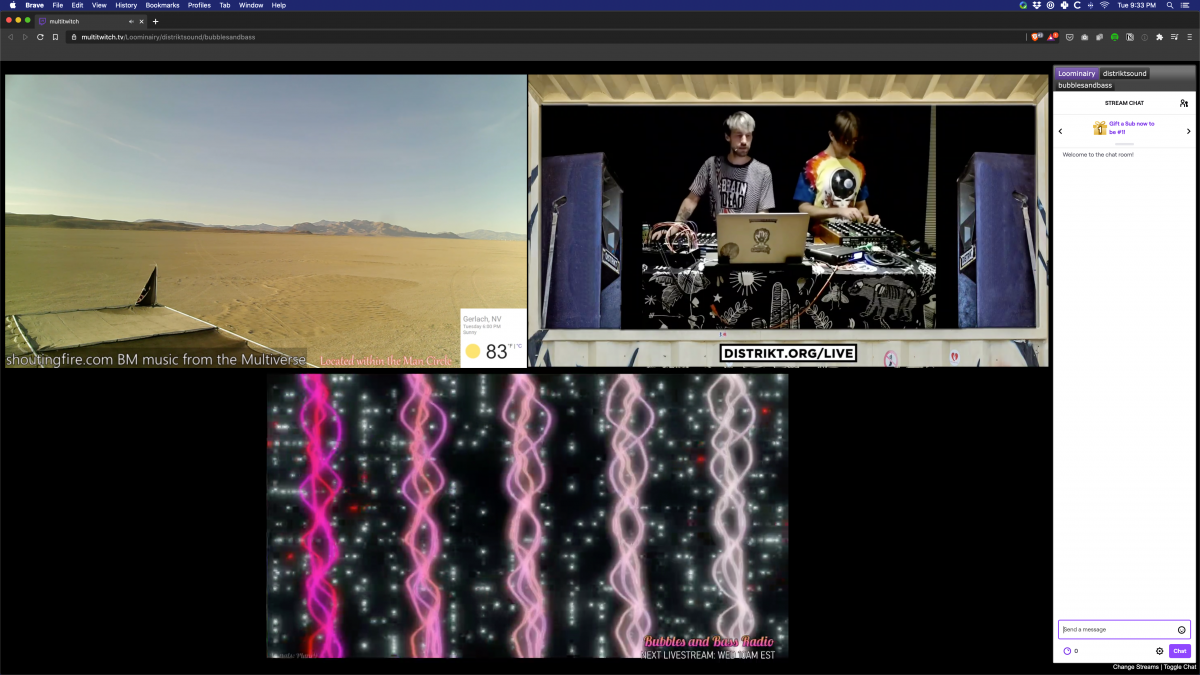Open the Brave hamburger menu

1189,37
